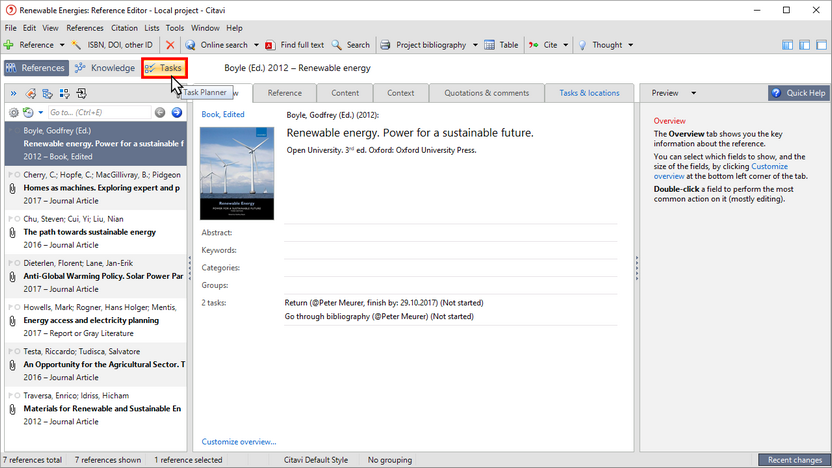Image resolution: width=832 pixels, height=468 pixels.
Task: Click paperclip icon on Chu reference
Action: 12,232
